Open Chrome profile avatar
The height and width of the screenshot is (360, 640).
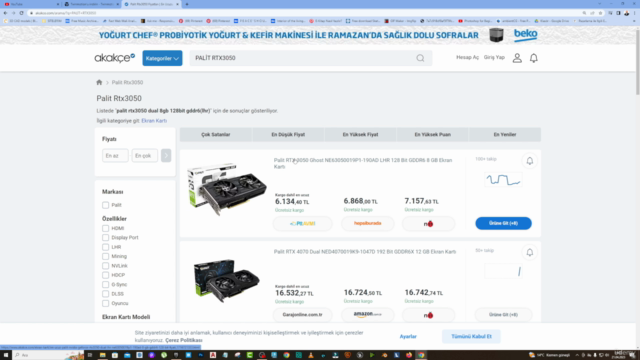(627, 13)
